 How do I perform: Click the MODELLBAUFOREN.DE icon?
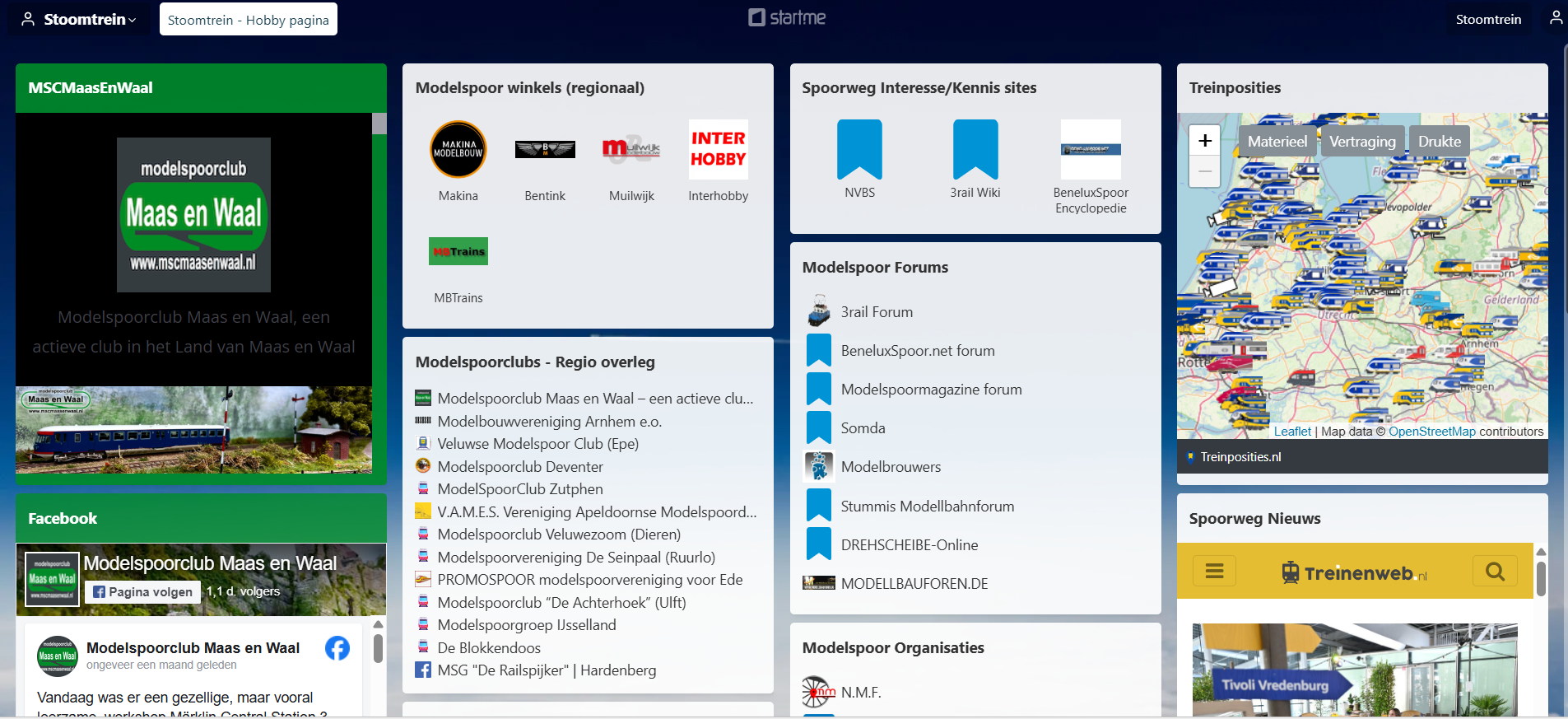tap(819, 583)
